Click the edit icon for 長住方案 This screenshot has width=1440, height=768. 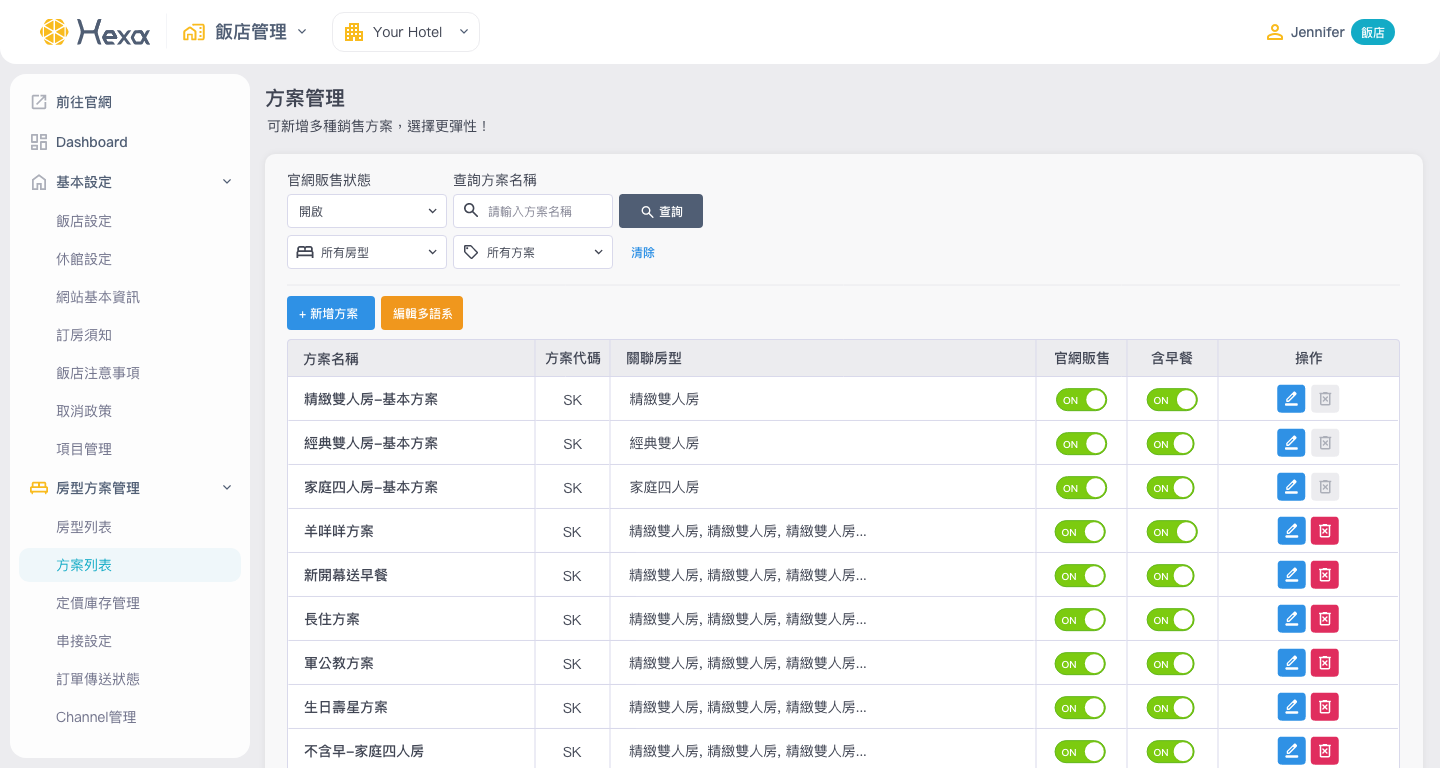(1291, 619)
